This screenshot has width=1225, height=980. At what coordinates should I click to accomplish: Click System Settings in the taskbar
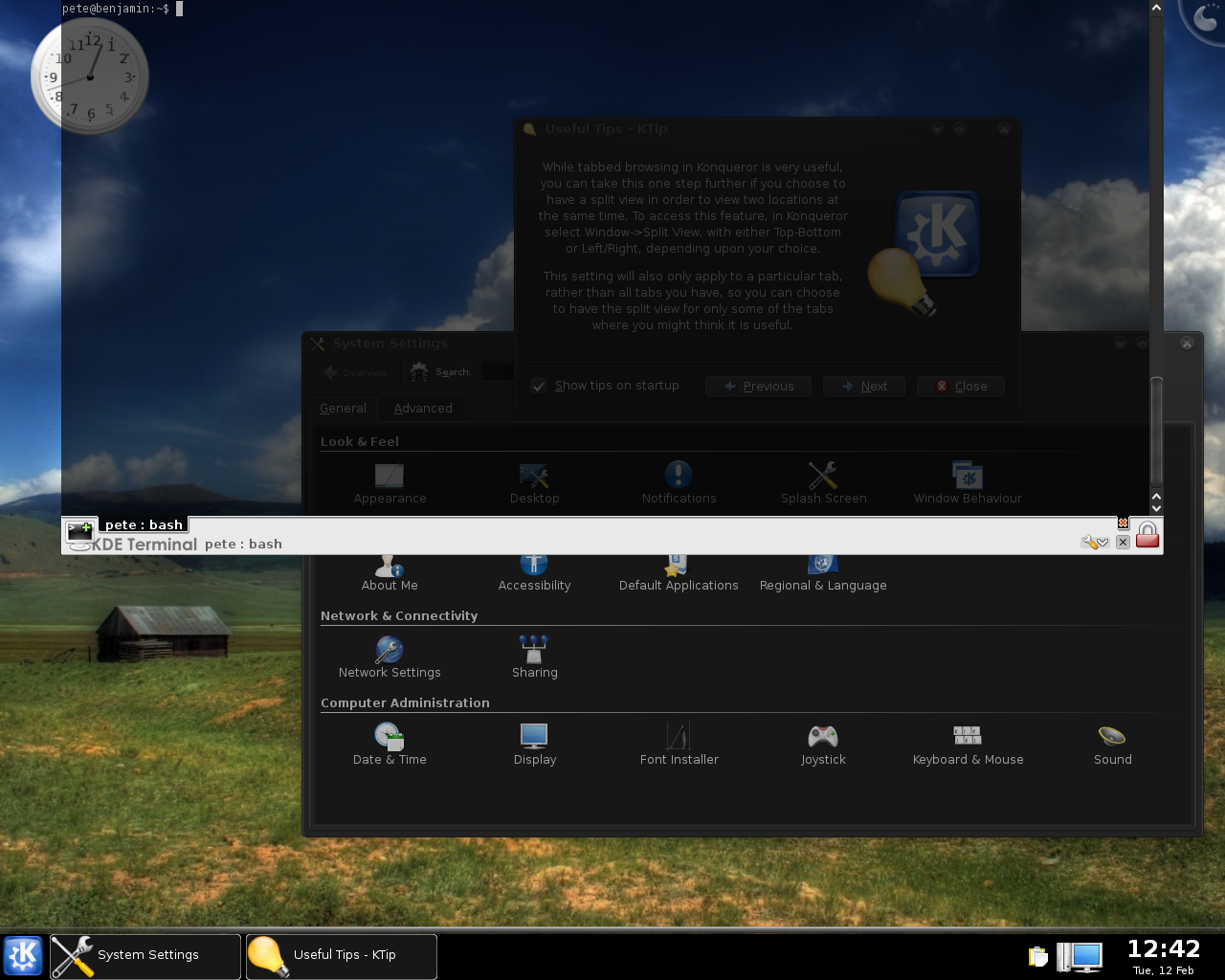point(145,955)
